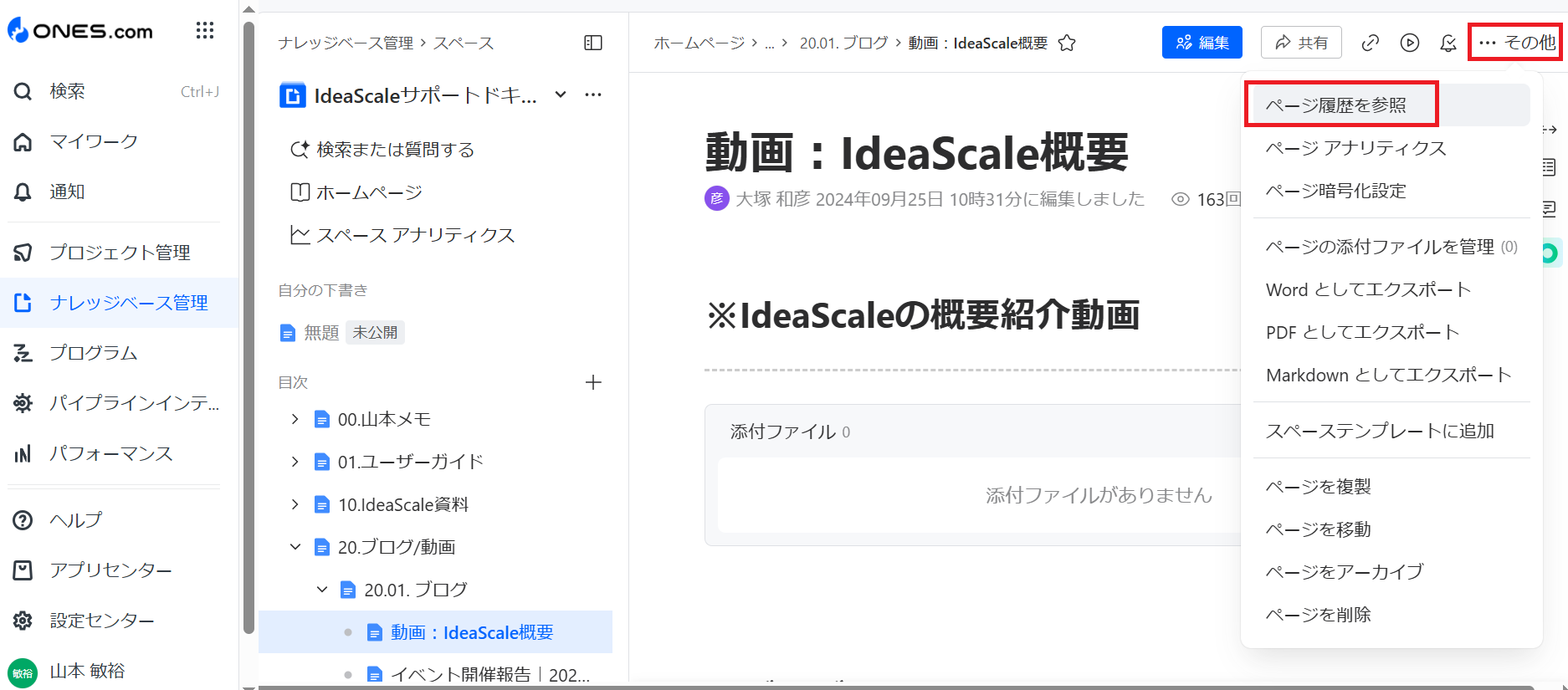Copy page link icon
The image size is (1568, 690).
pyautogui.click(x=1370, y=43)
